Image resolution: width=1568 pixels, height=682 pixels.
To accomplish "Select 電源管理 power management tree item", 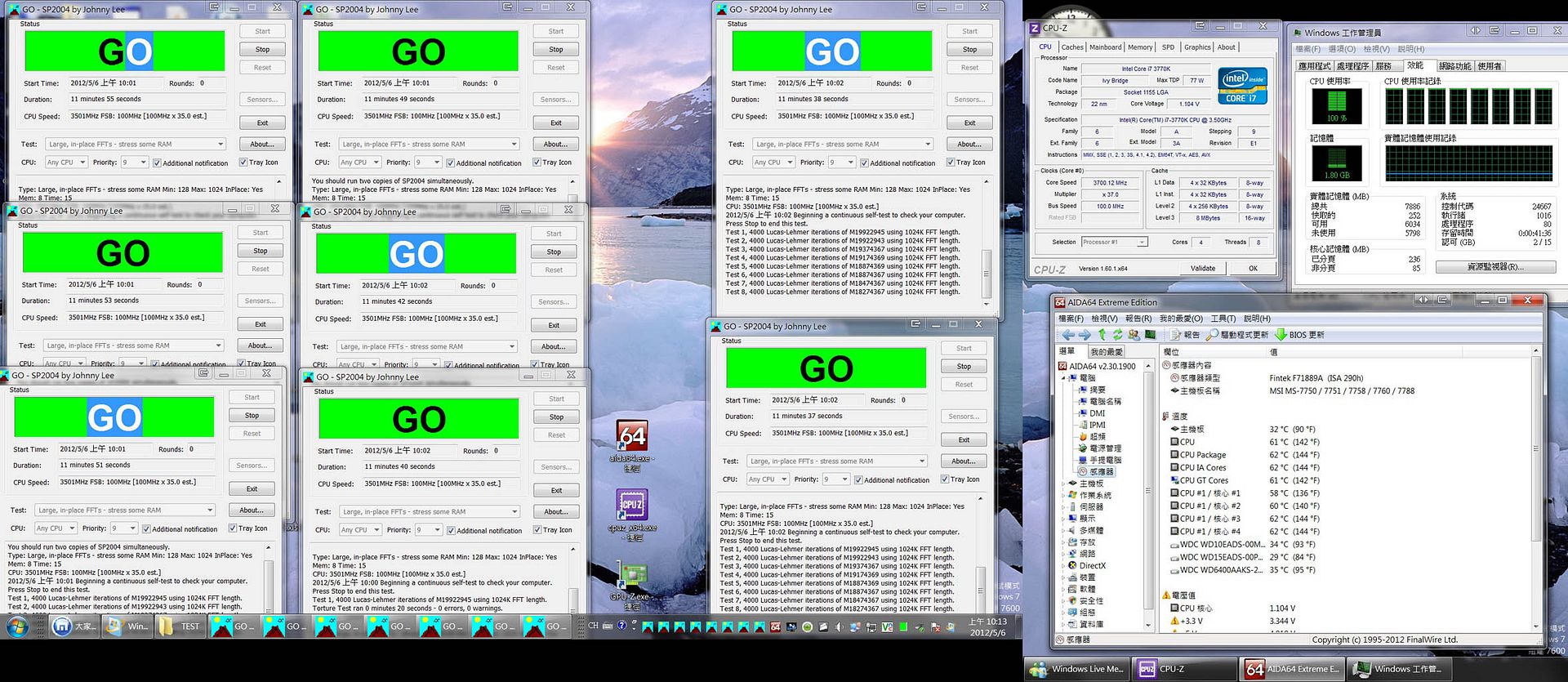I will pos(1100,448).
